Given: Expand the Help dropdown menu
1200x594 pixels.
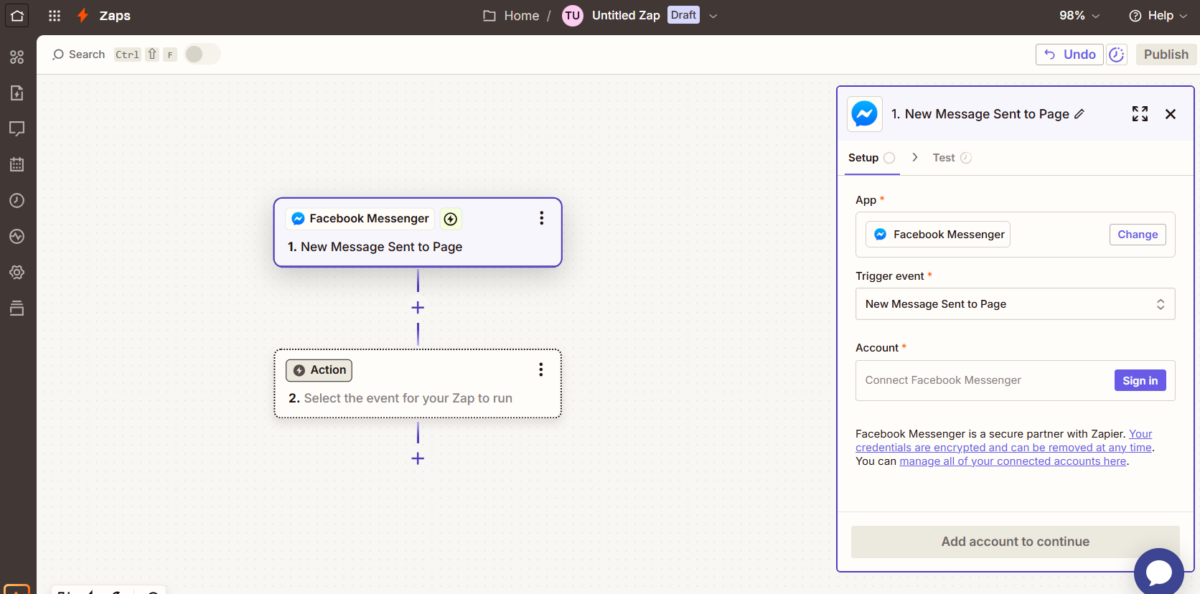Looking at the screenshot, I should click(1158, 16).
